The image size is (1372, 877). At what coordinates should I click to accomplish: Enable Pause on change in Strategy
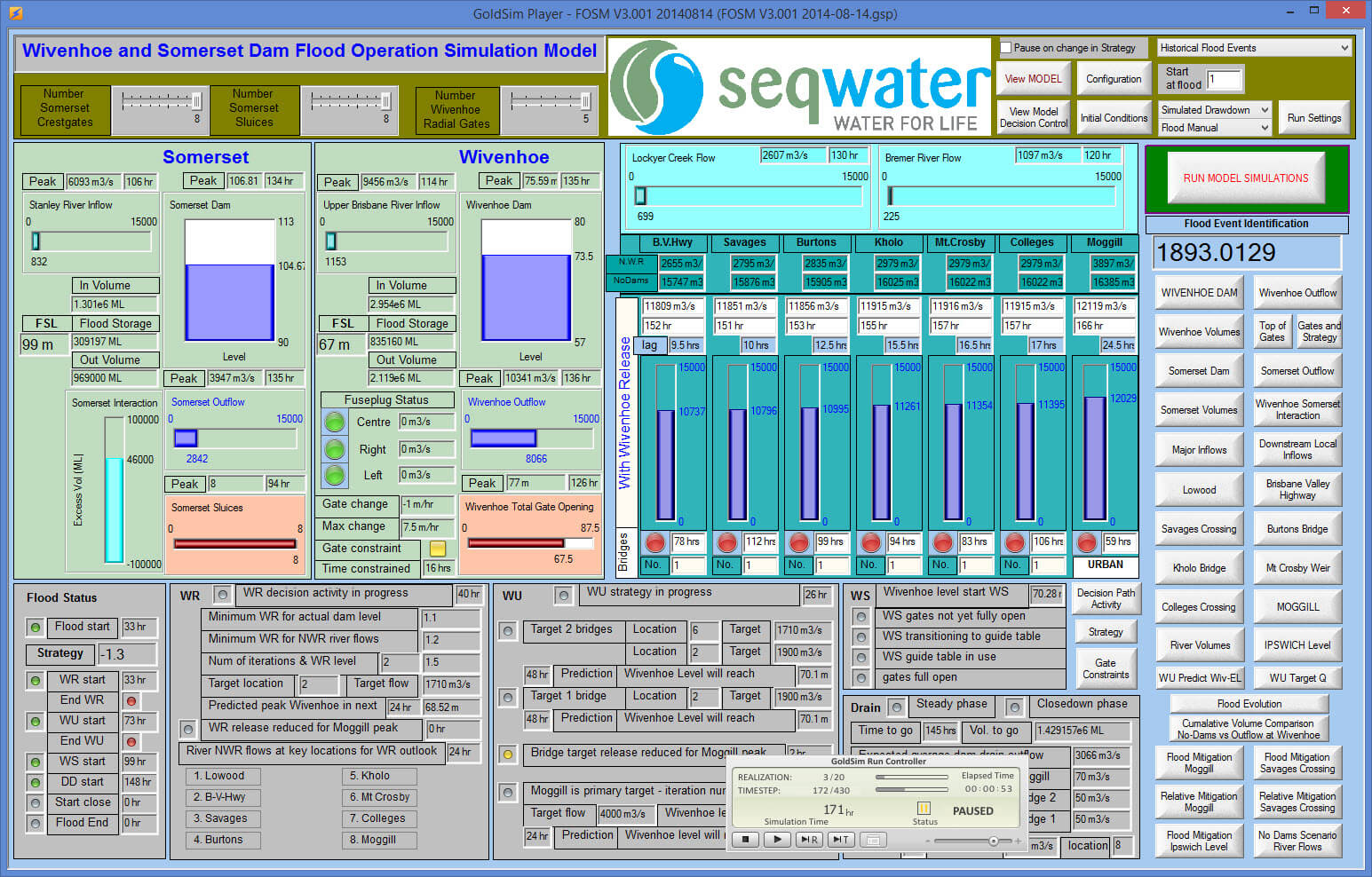point(1006,48)
